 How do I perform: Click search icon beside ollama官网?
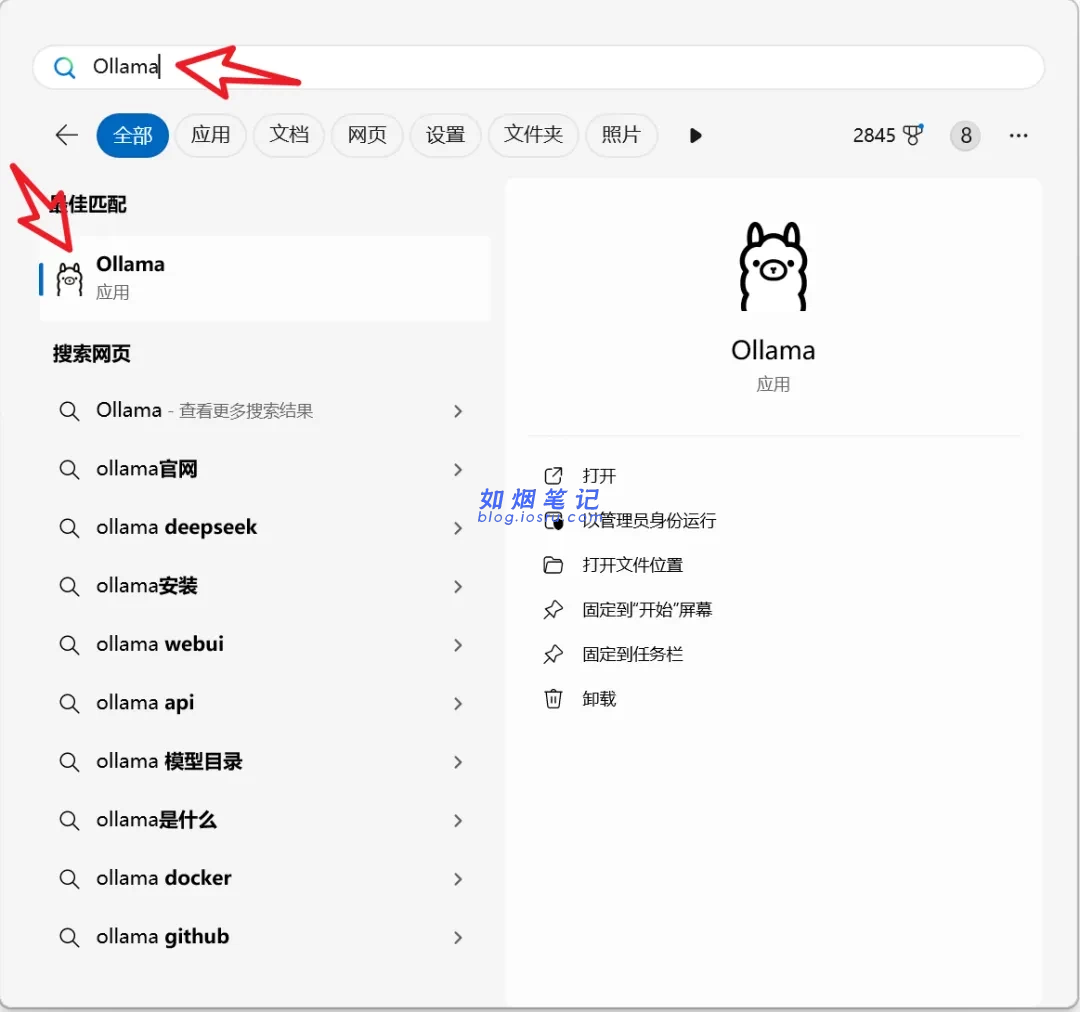point(69,470)
